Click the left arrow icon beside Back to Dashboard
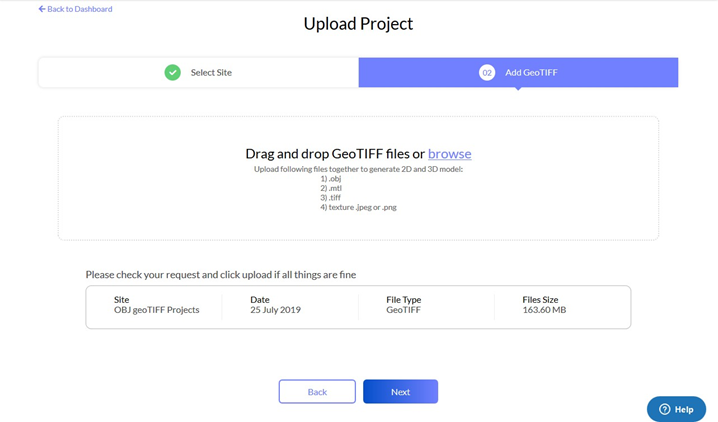Viewport: 718px width, 422px height. (42, 9)
